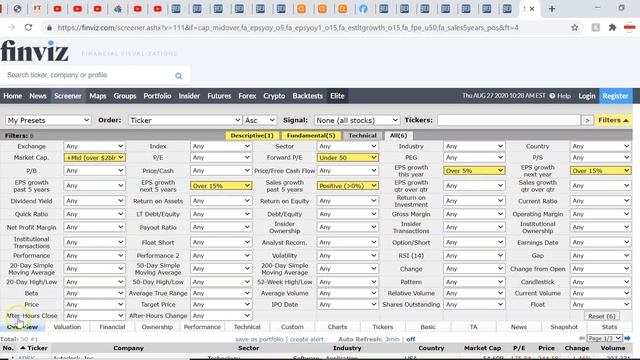
Task: Click the Tickers input box
Action: pos(509,120)
